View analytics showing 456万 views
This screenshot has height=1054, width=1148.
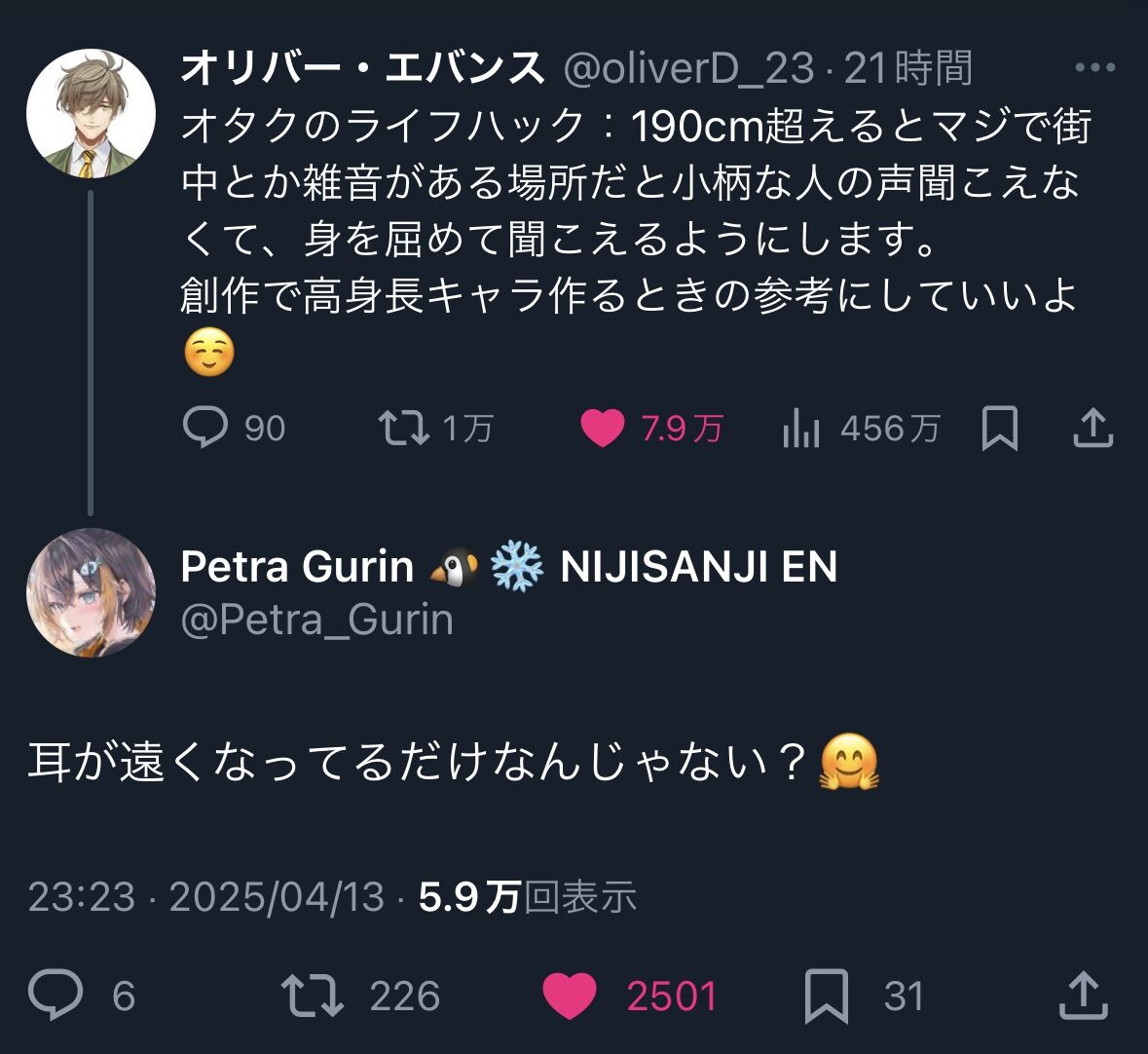pyautogui.click(x=801, y=429)
